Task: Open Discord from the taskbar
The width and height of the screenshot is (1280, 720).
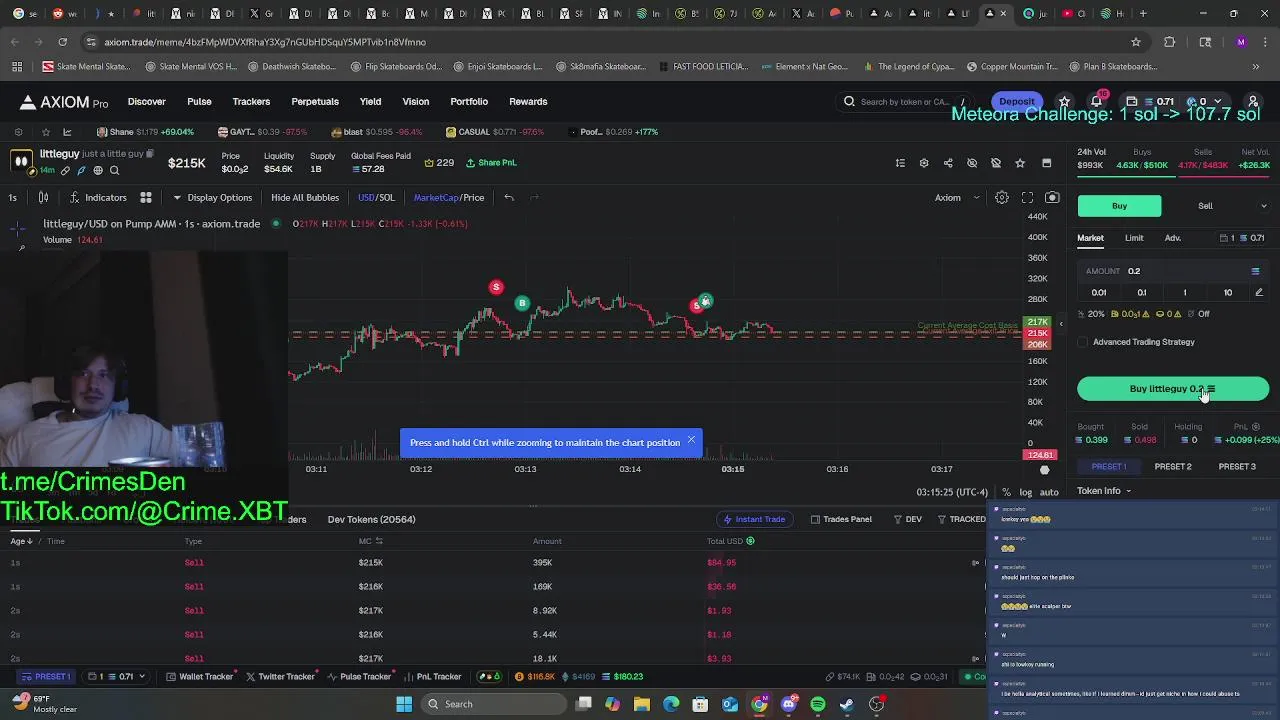Action: pos(789,704)
